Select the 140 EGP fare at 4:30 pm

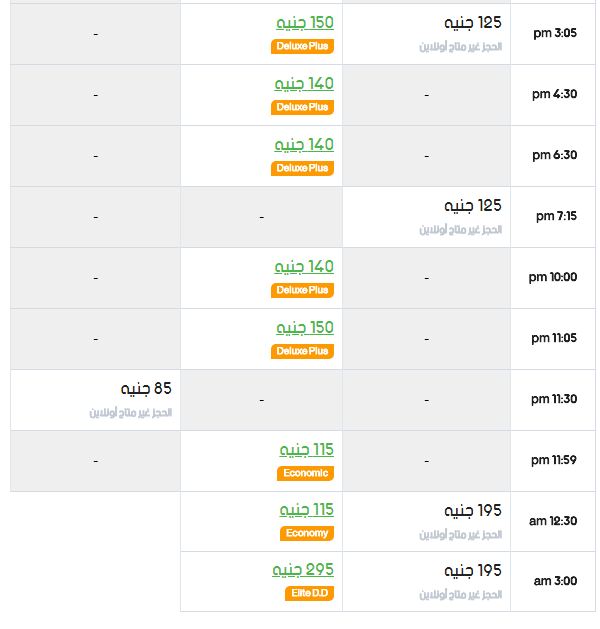point(304,84)
